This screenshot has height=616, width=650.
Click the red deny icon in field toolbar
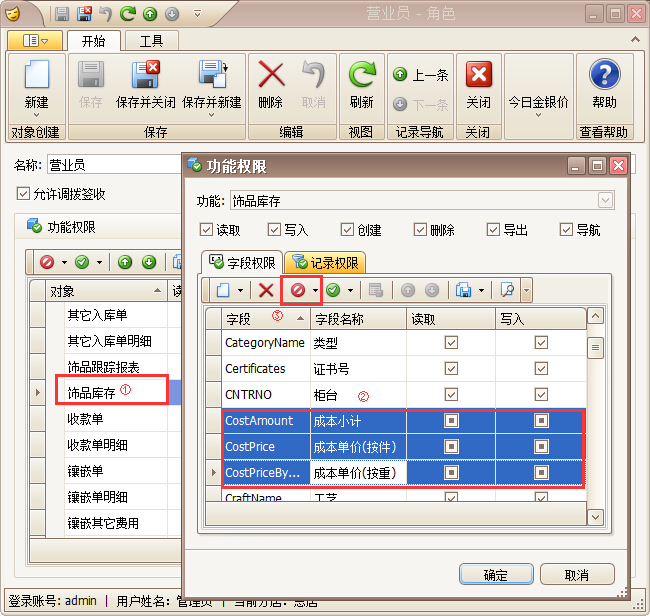point(297,290)
